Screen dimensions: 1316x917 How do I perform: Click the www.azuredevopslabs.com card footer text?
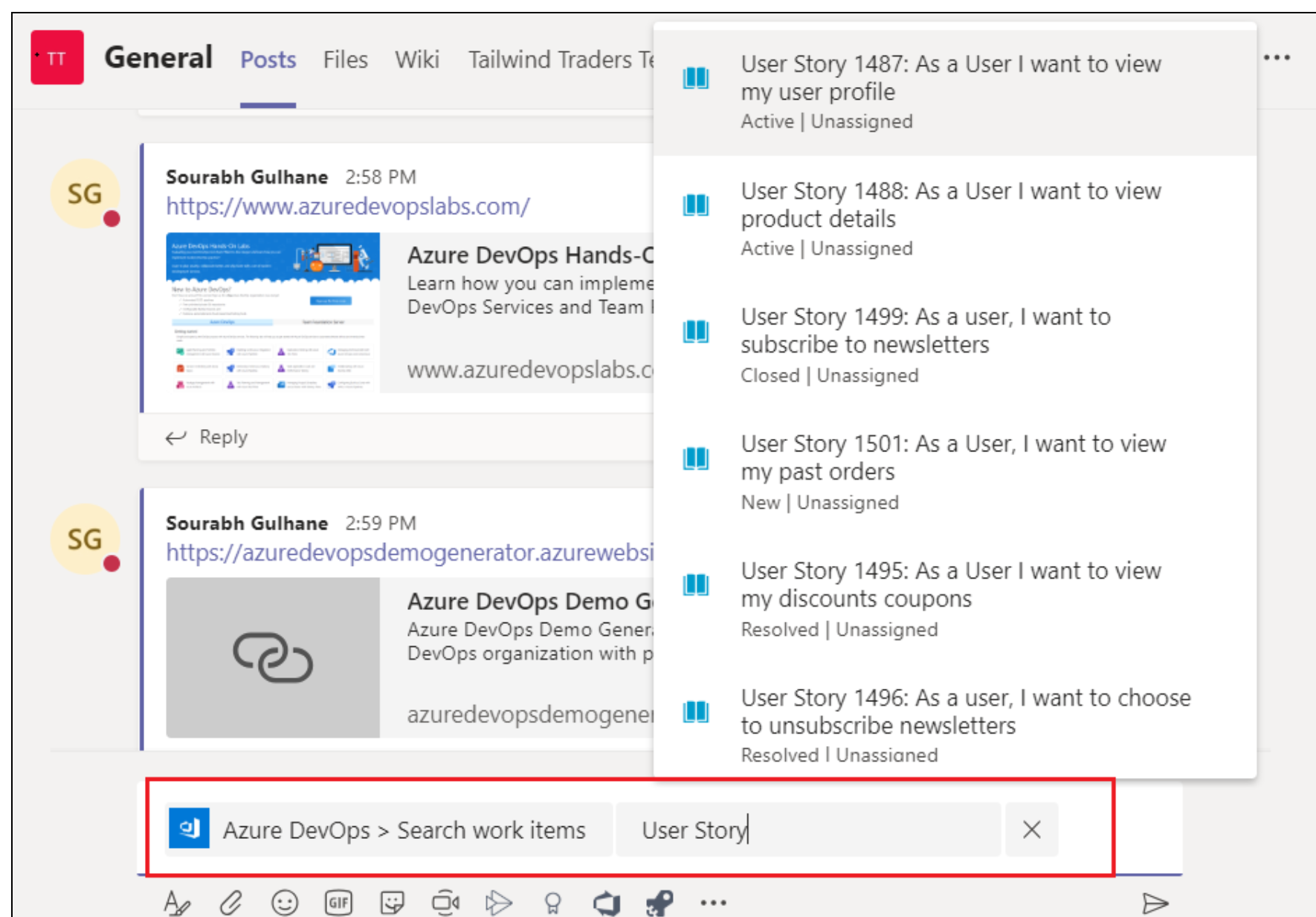pyautogui.click(x=530, y=370)
